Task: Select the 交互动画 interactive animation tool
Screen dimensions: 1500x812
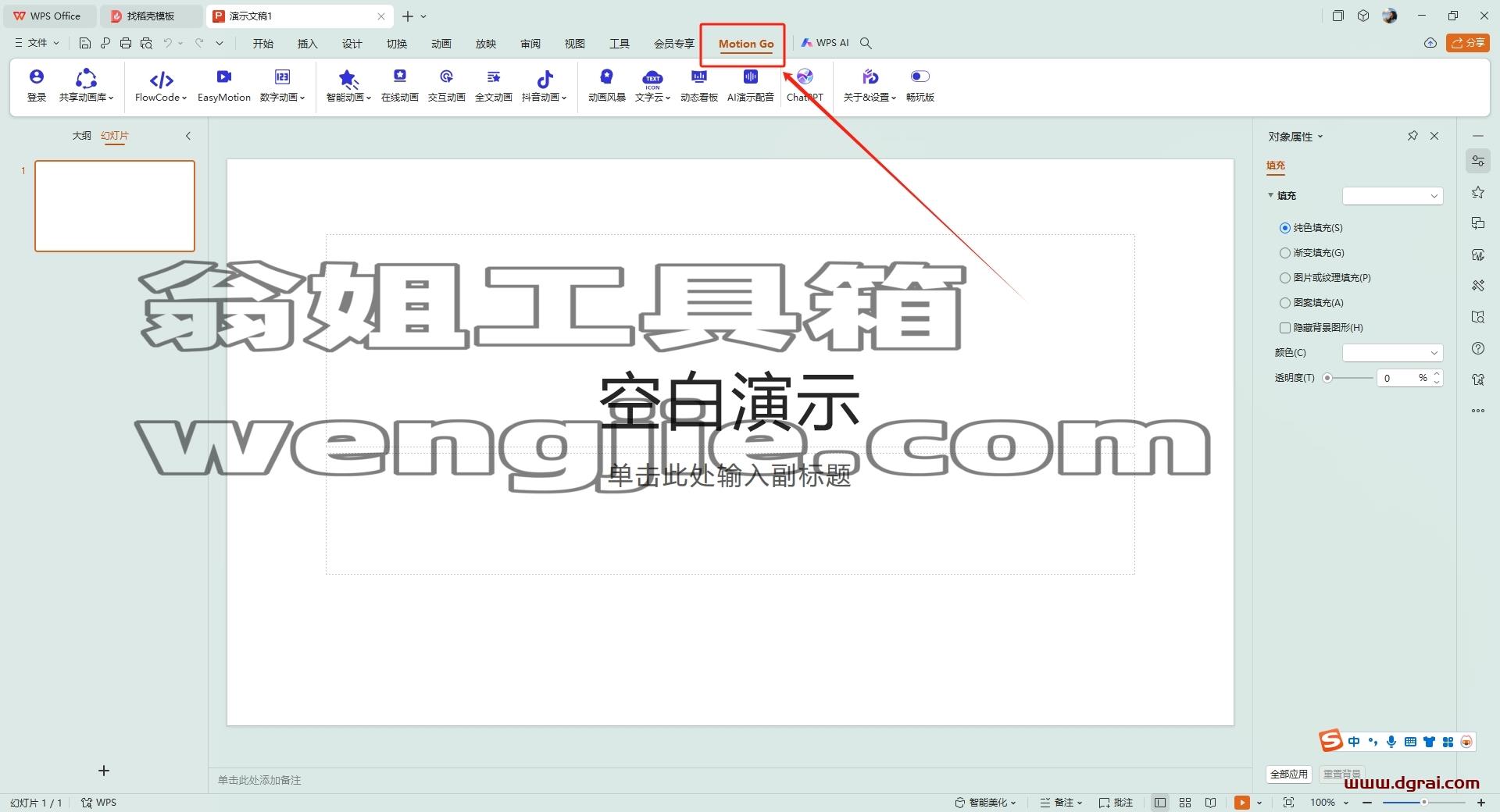Action: click(x=447, y=85)
